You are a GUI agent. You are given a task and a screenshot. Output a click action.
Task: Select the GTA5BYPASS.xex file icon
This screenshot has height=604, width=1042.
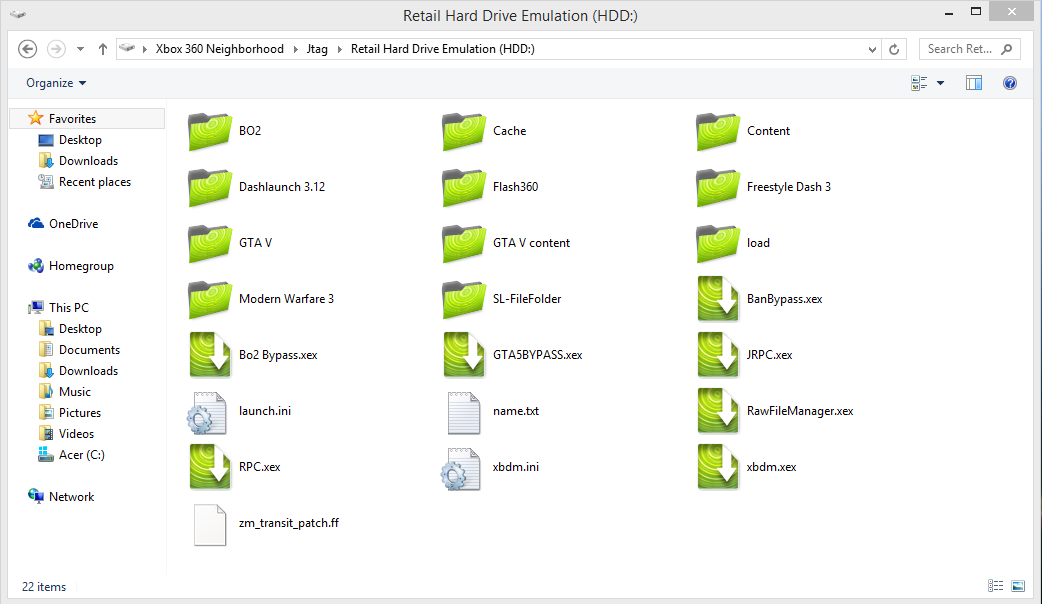tap(464, 355)
